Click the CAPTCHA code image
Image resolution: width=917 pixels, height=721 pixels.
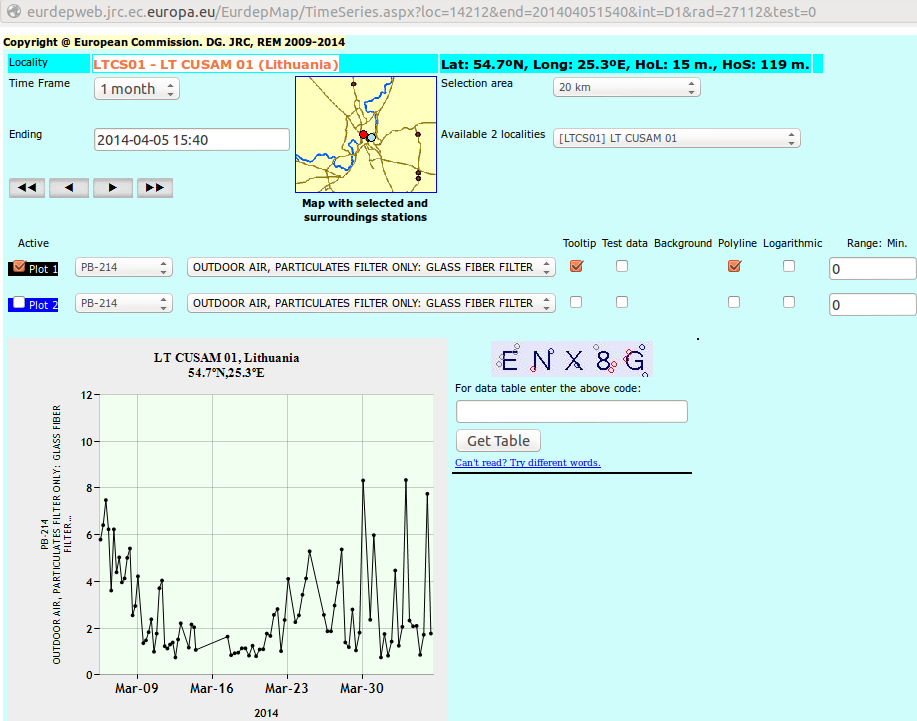572,359
